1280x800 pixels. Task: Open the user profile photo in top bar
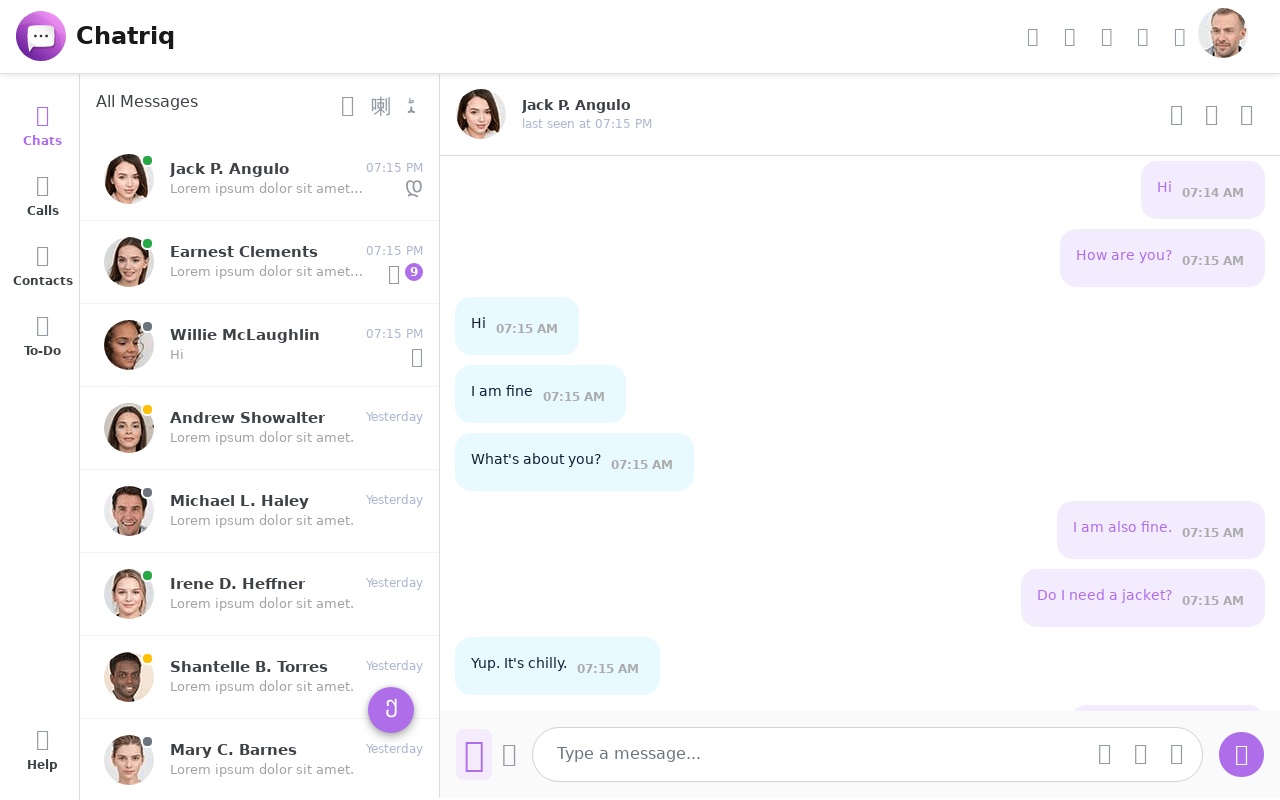pos(1222,33)
